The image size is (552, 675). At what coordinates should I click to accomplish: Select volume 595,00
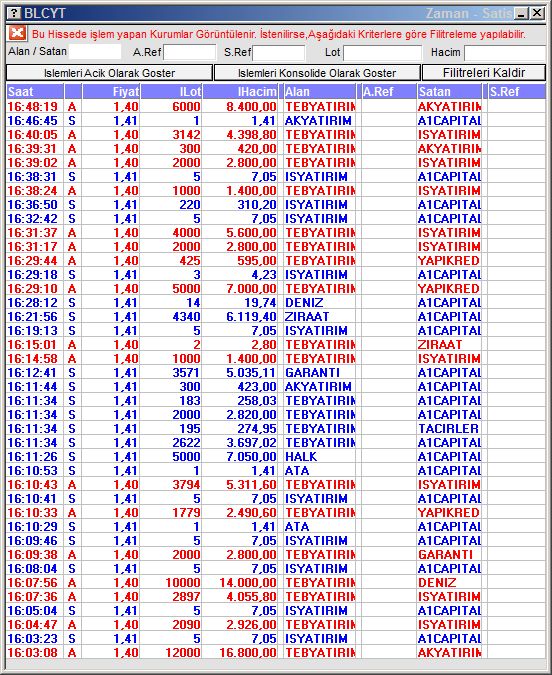point(257,260)
